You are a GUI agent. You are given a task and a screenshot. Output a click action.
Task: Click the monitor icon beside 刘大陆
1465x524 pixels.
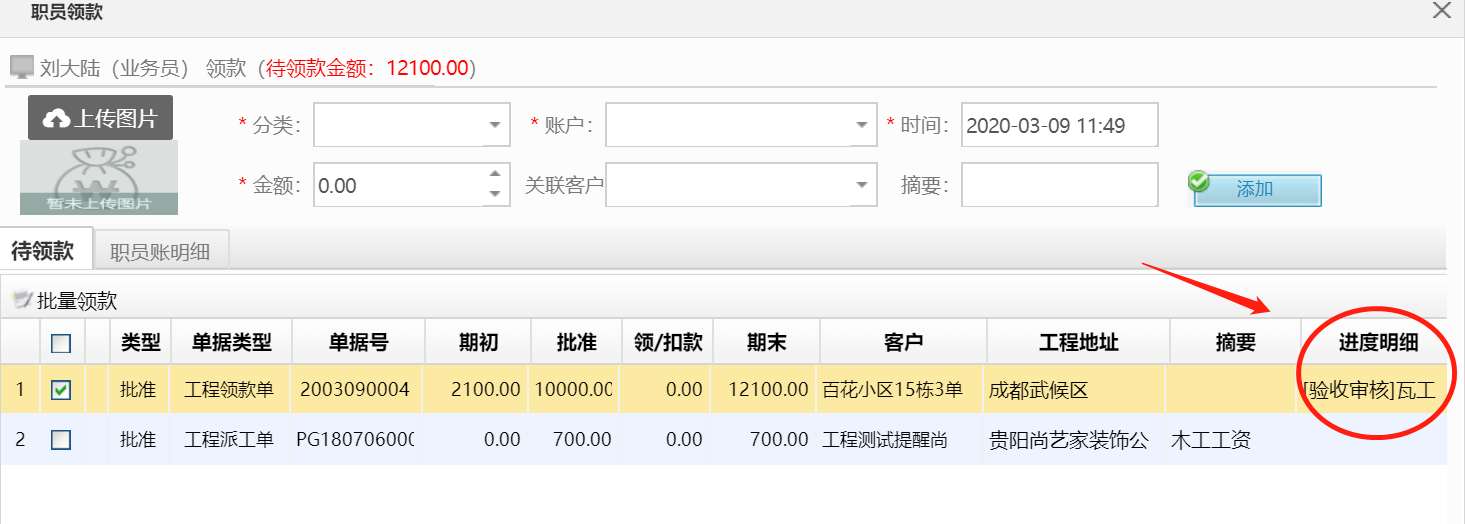[21, 68]
